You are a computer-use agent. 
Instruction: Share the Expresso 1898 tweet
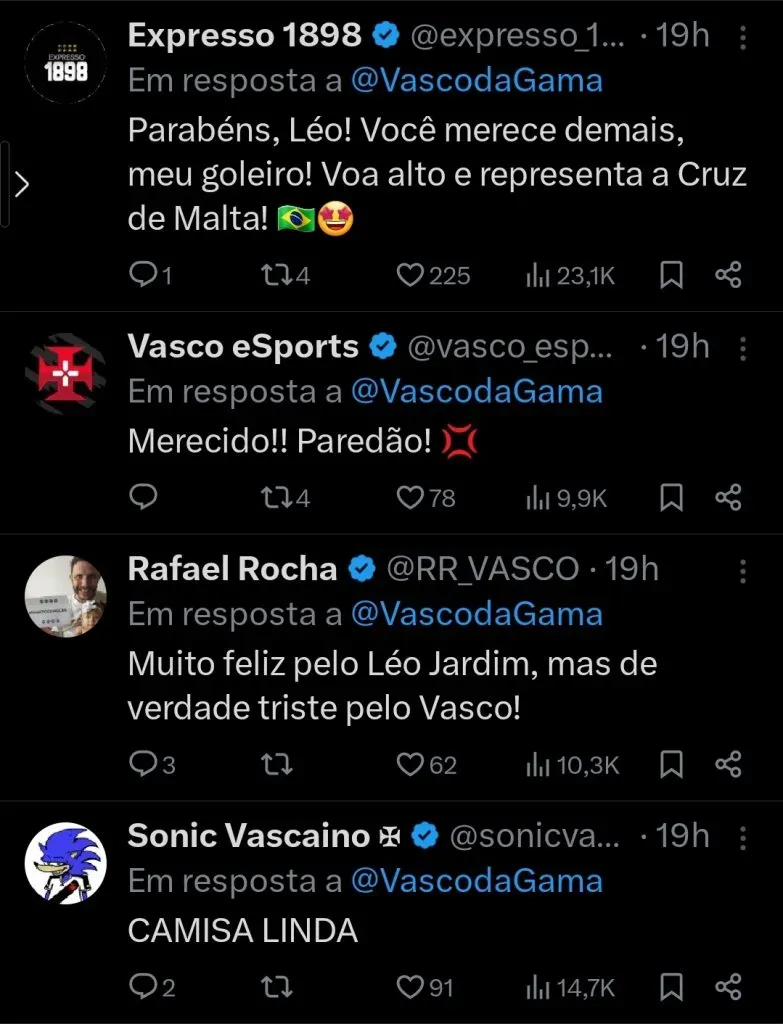pyautogui.click(x=728, y=275)
